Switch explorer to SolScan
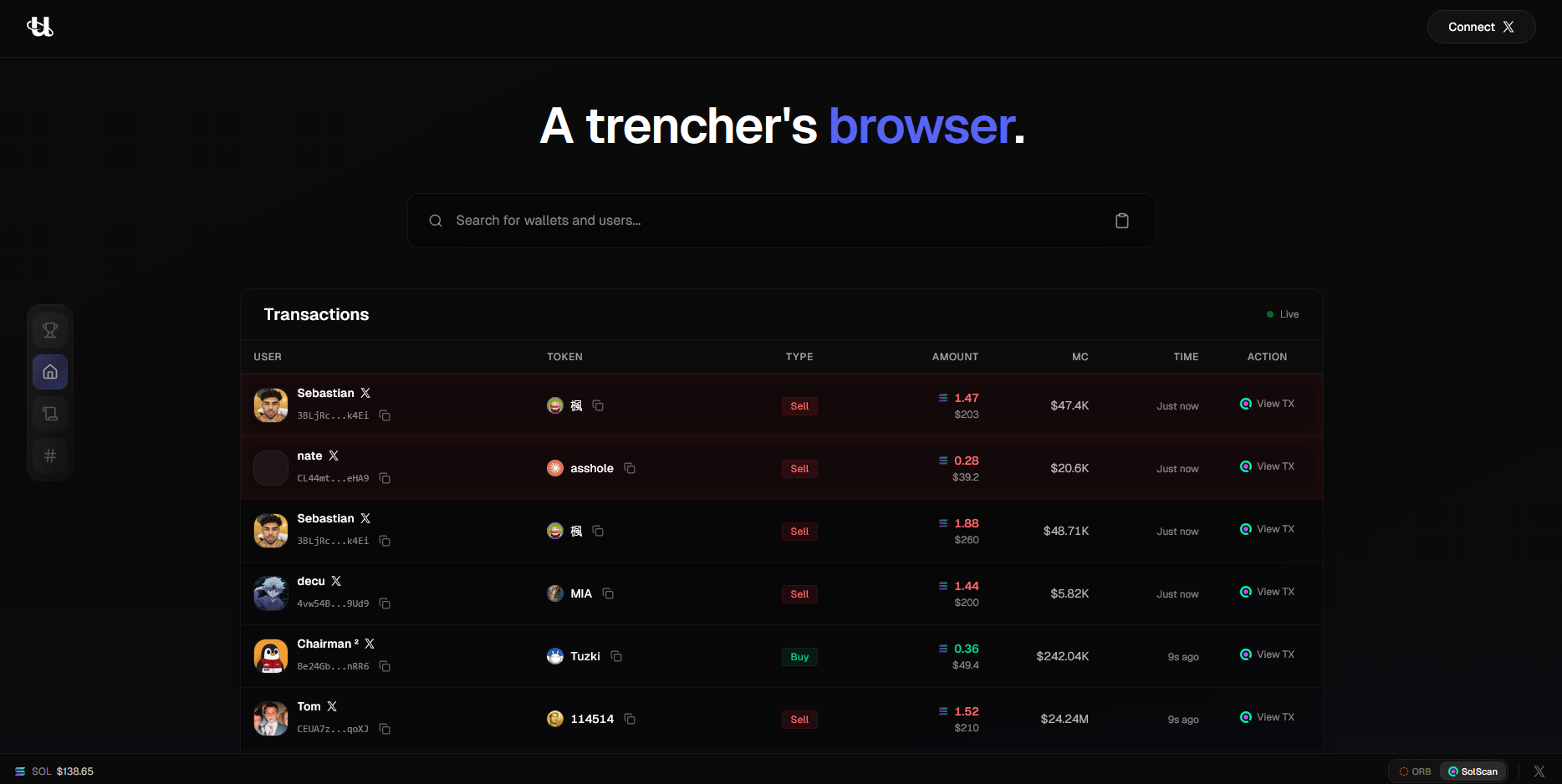This screenshot has height=784, width=1562. click(x=1473, y=771)
